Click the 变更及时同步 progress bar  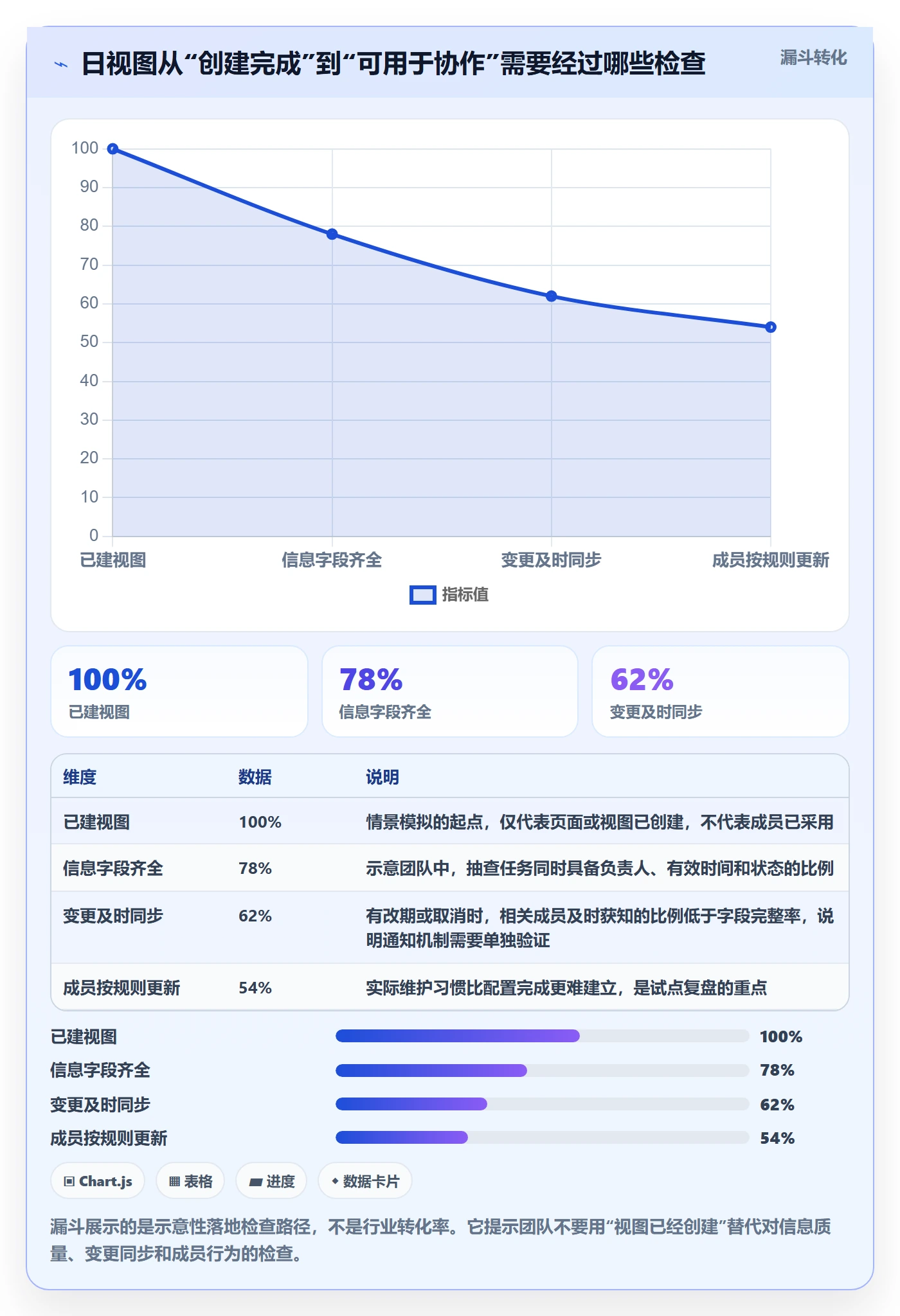click(543, 1104)
